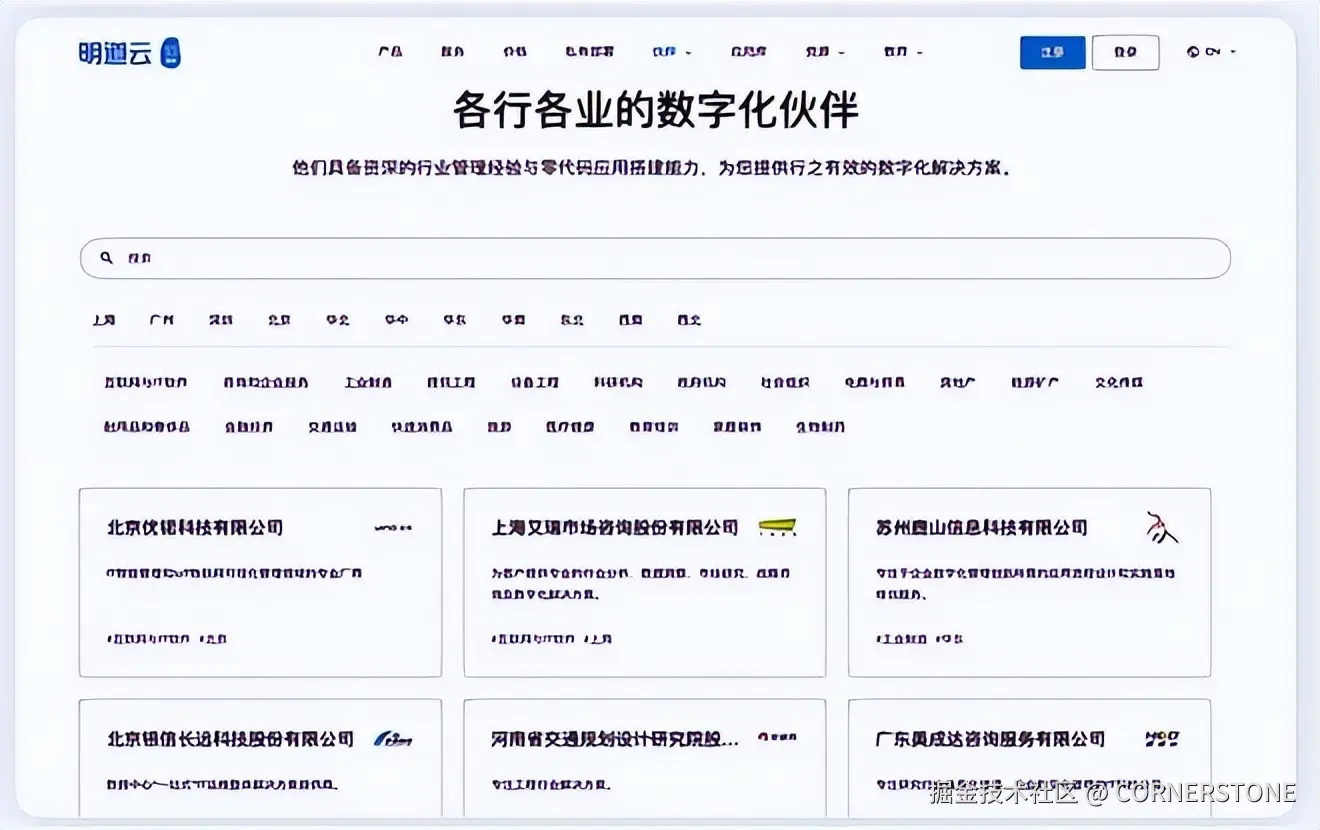
Task: Filter partners by city 上海
Action: 104,320
